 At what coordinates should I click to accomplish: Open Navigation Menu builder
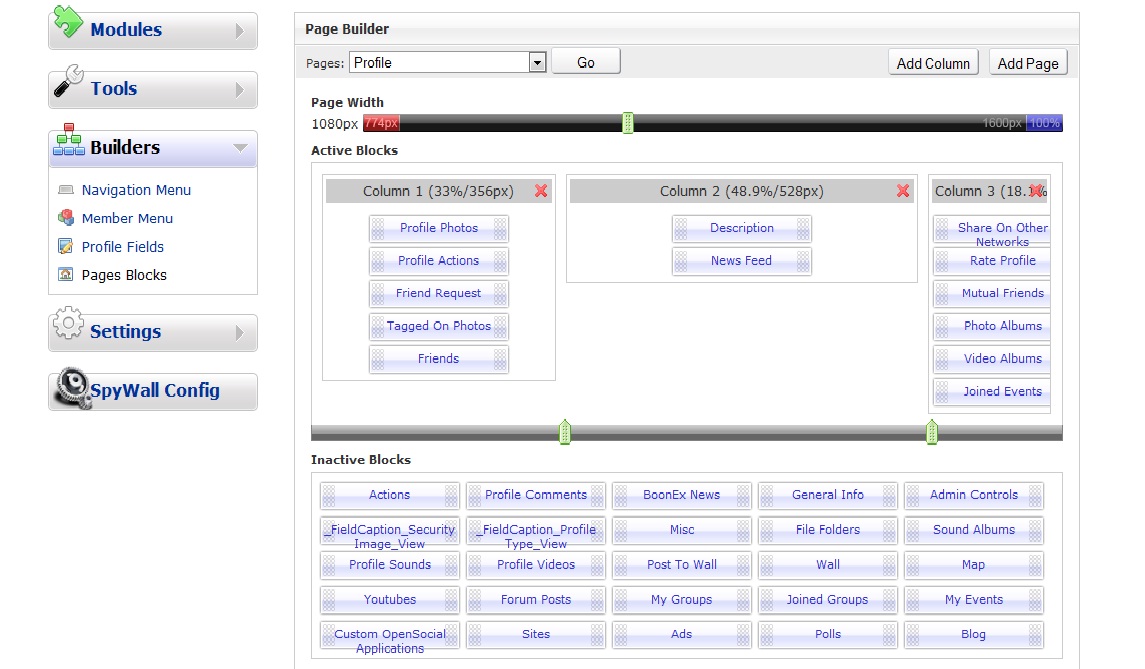[136, 190]
